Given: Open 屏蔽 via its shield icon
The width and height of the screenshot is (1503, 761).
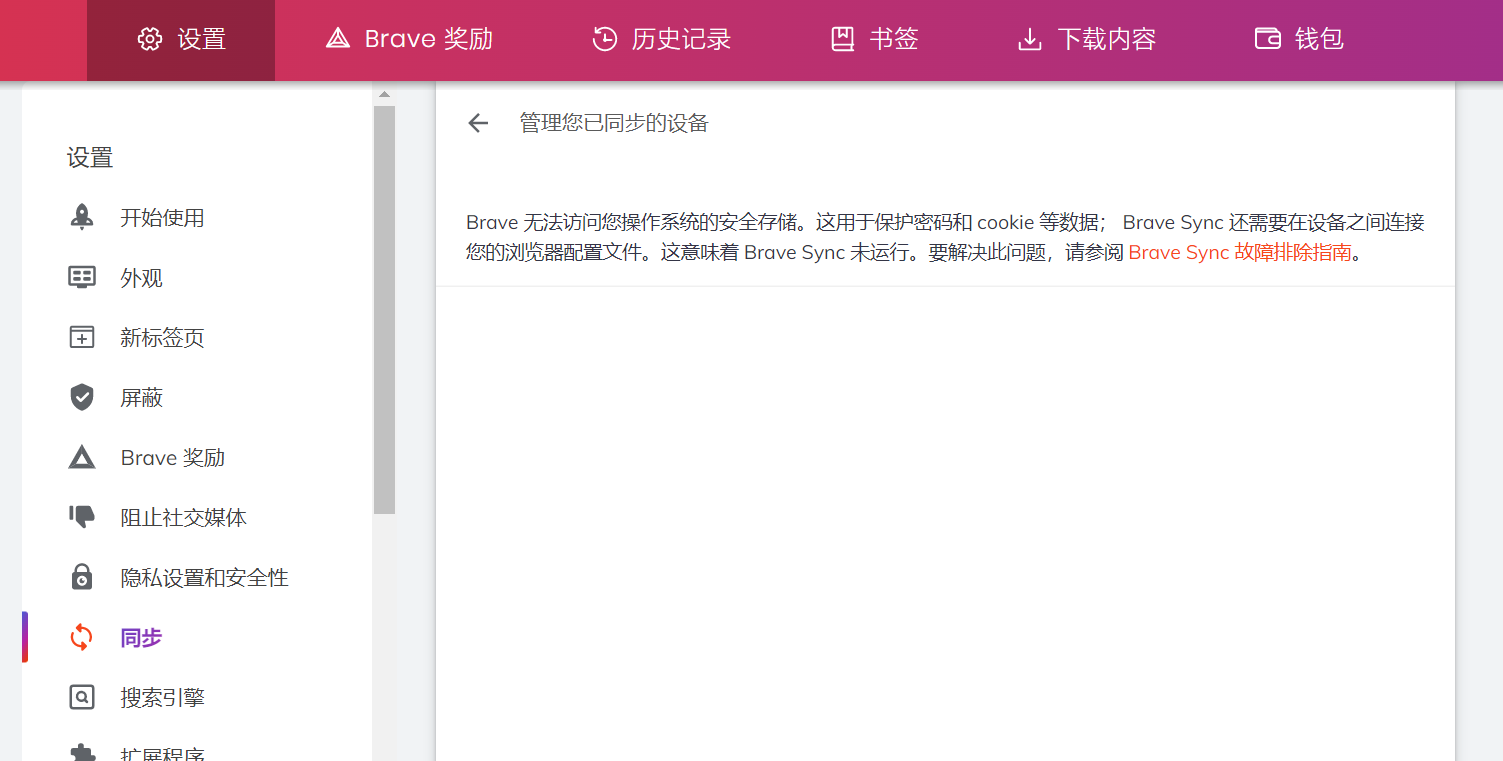Looking at the screenshot, I should click(x=82, y=398).
